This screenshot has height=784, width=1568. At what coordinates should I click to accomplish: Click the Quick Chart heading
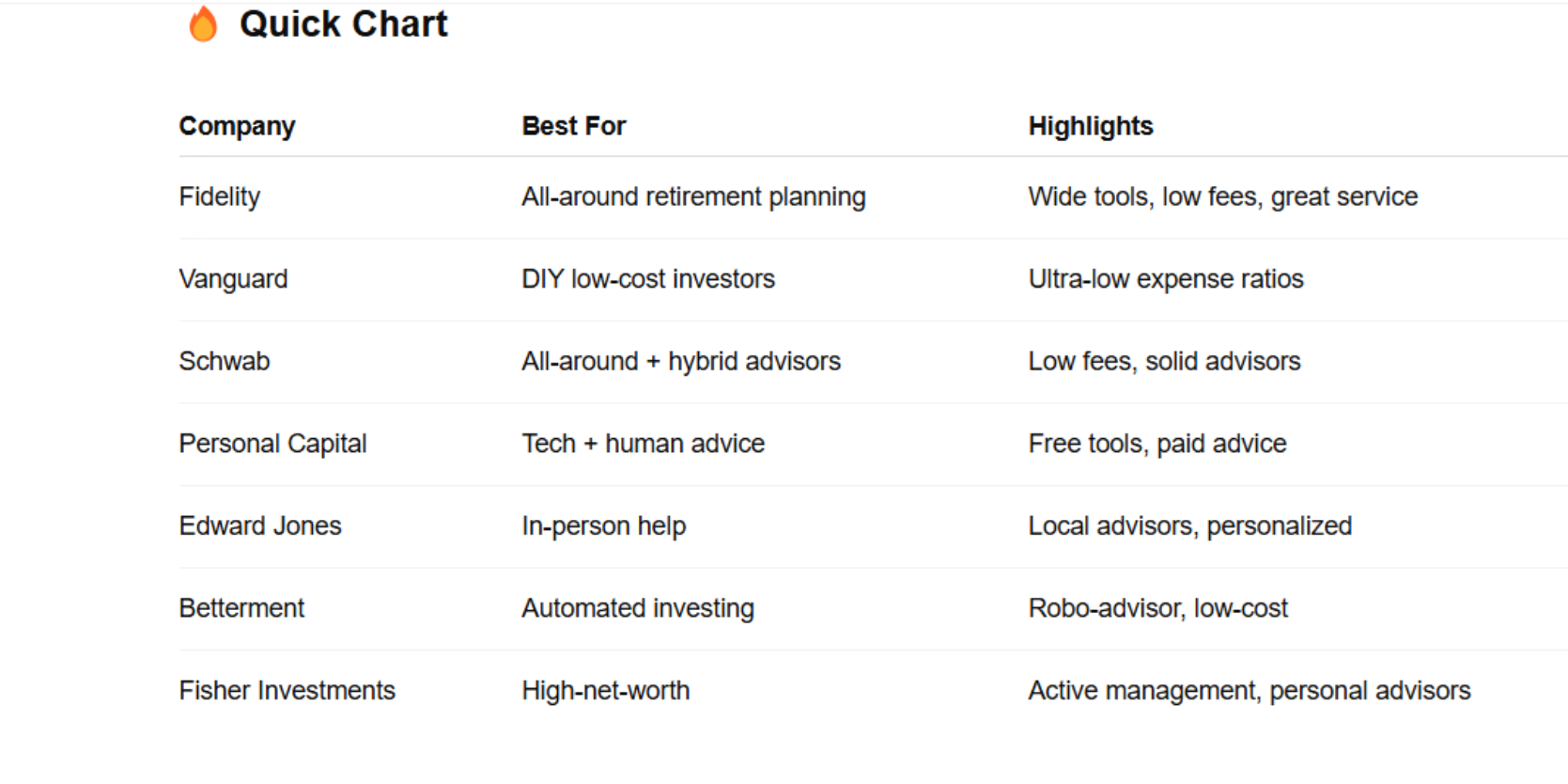click(343, 24)
